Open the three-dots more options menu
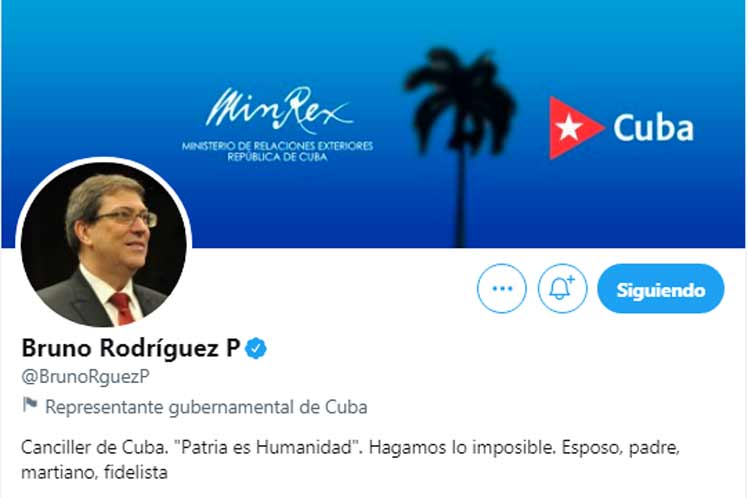The image size is (748, 498). click(x=502, y=289)
